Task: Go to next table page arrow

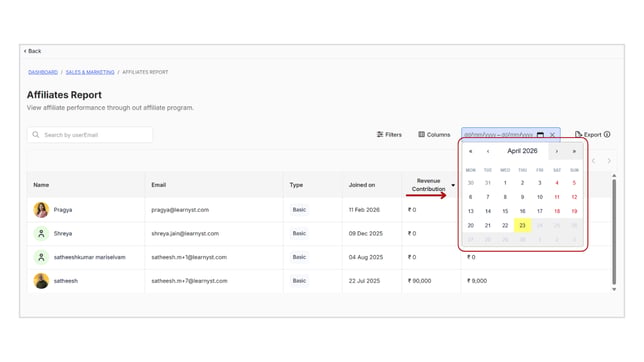Action: pos(609,161)
